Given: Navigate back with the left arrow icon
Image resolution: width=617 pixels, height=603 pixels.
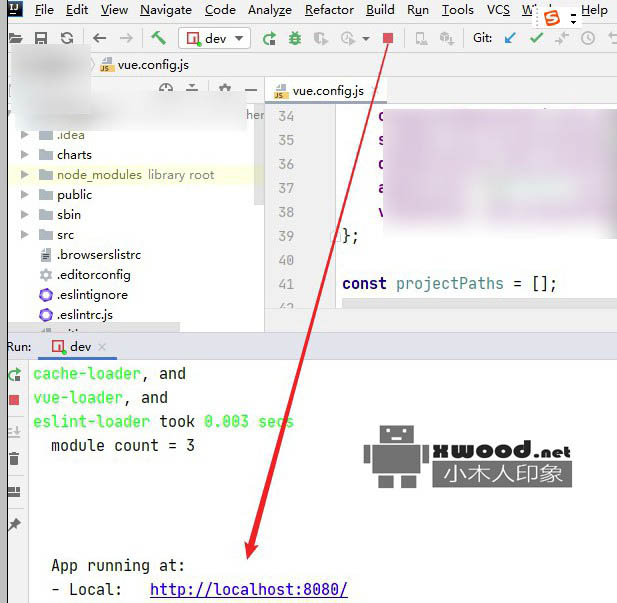Looking at the screenshot, I should 99,38.
